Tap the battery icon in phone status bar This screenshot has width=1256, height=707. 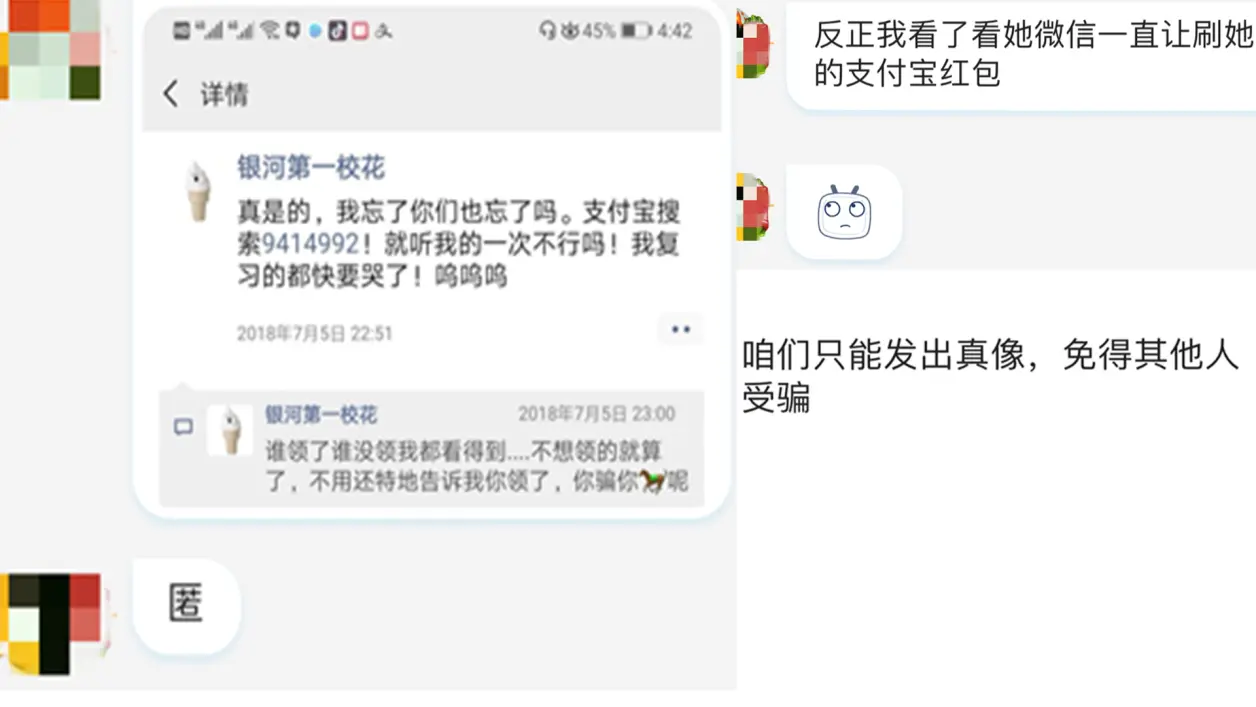click(x=635, y=31)
